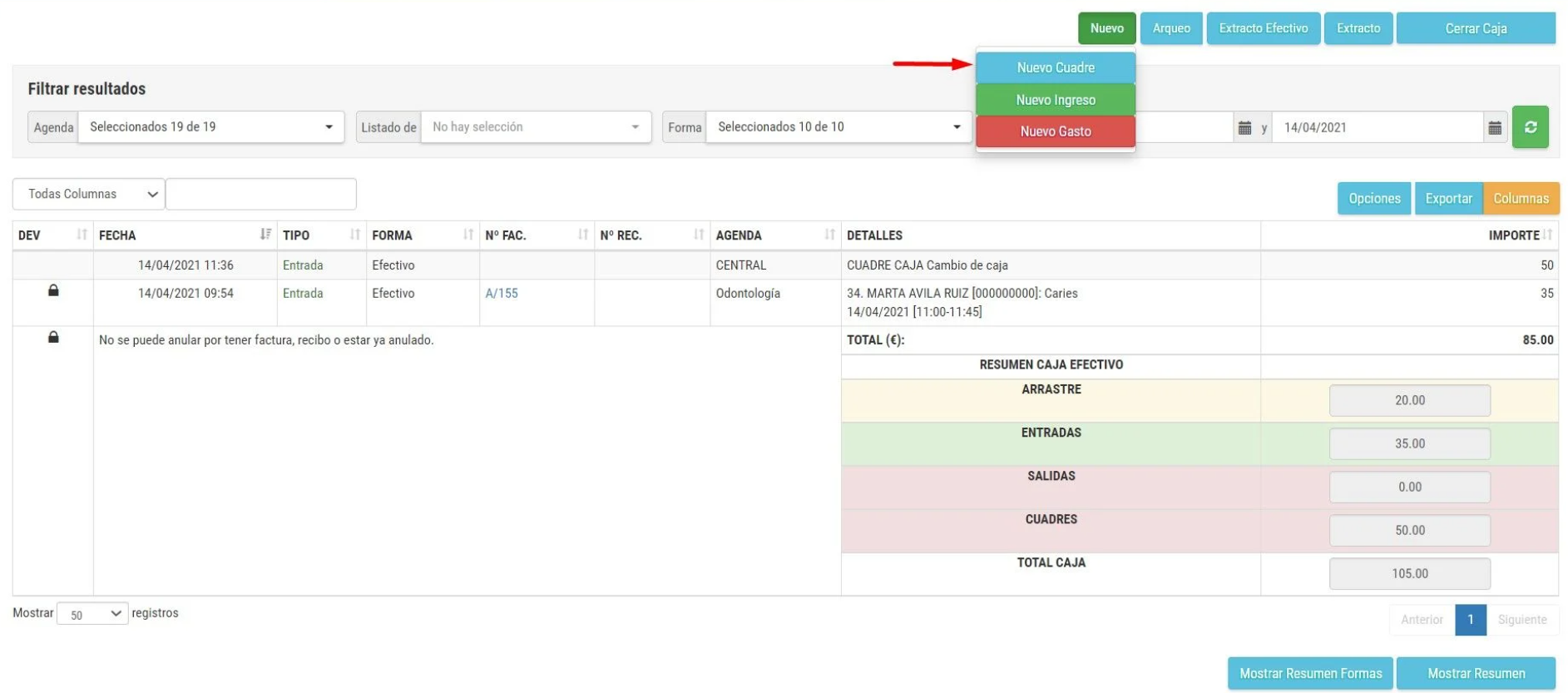Sort table by TIPO column
Viewport: 1568px width, 693px height.
(355, 235)
